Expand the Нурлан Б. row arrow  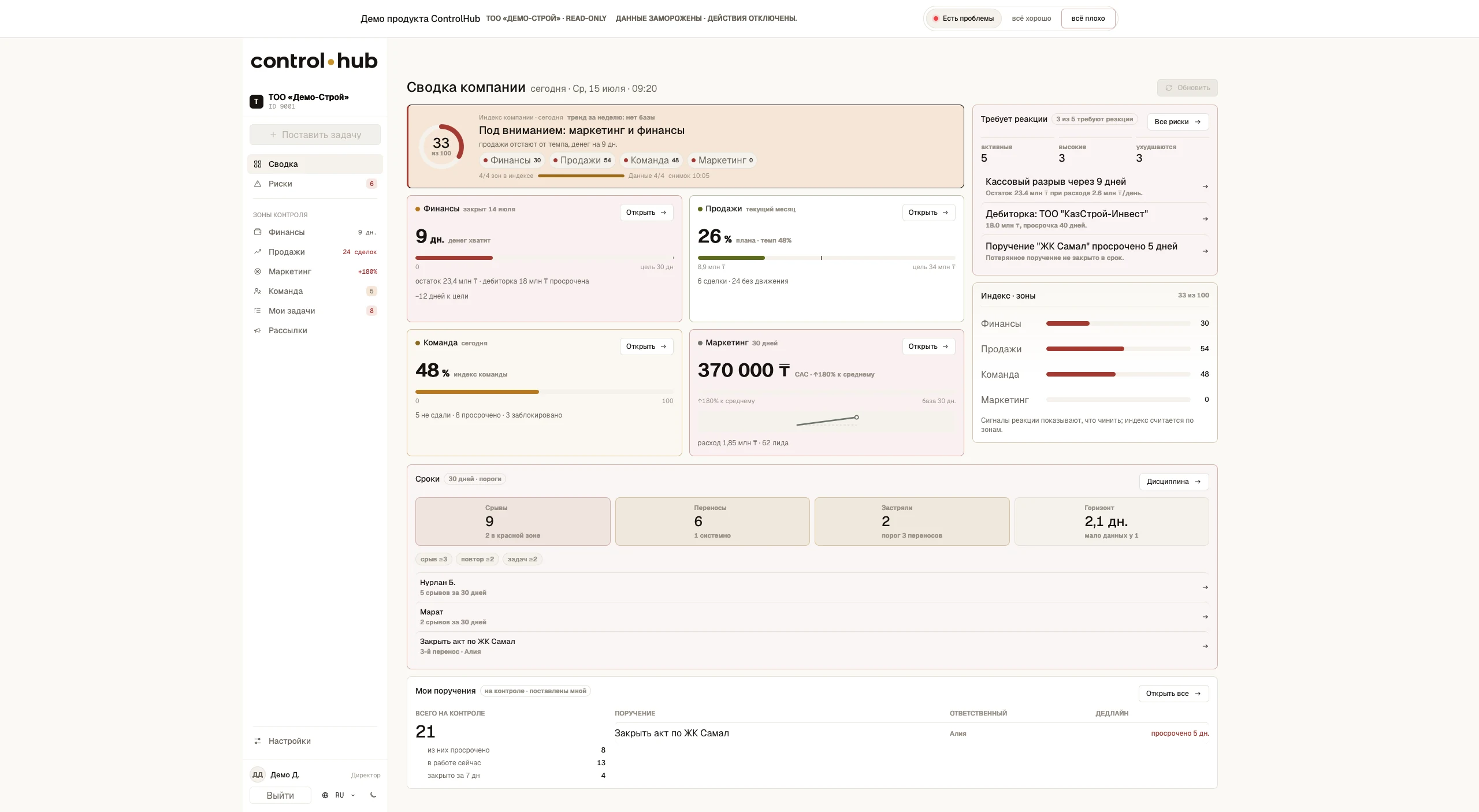click(x=1205, y=587)
